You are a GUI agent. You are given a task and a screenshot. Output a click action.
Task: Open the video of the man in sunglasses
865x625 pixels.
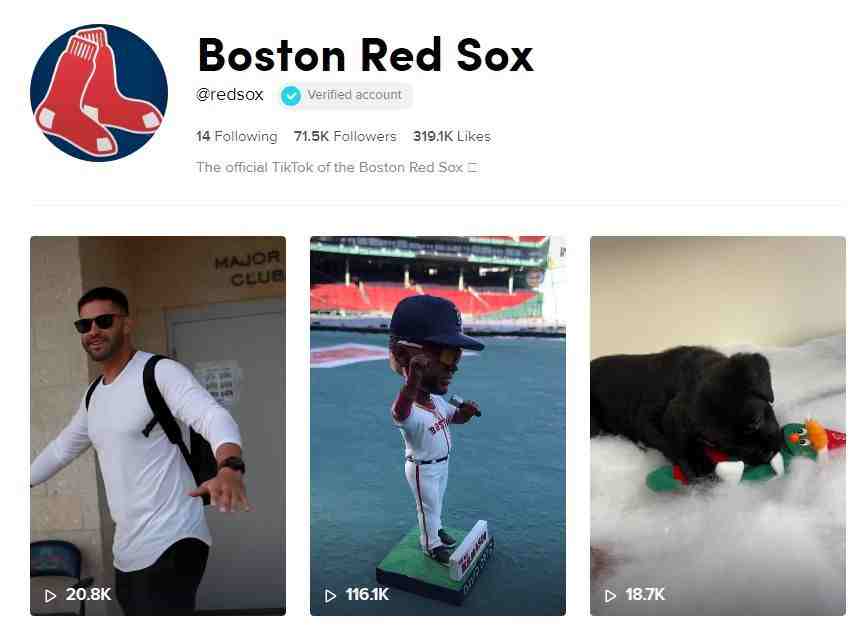tap(158, 426)
